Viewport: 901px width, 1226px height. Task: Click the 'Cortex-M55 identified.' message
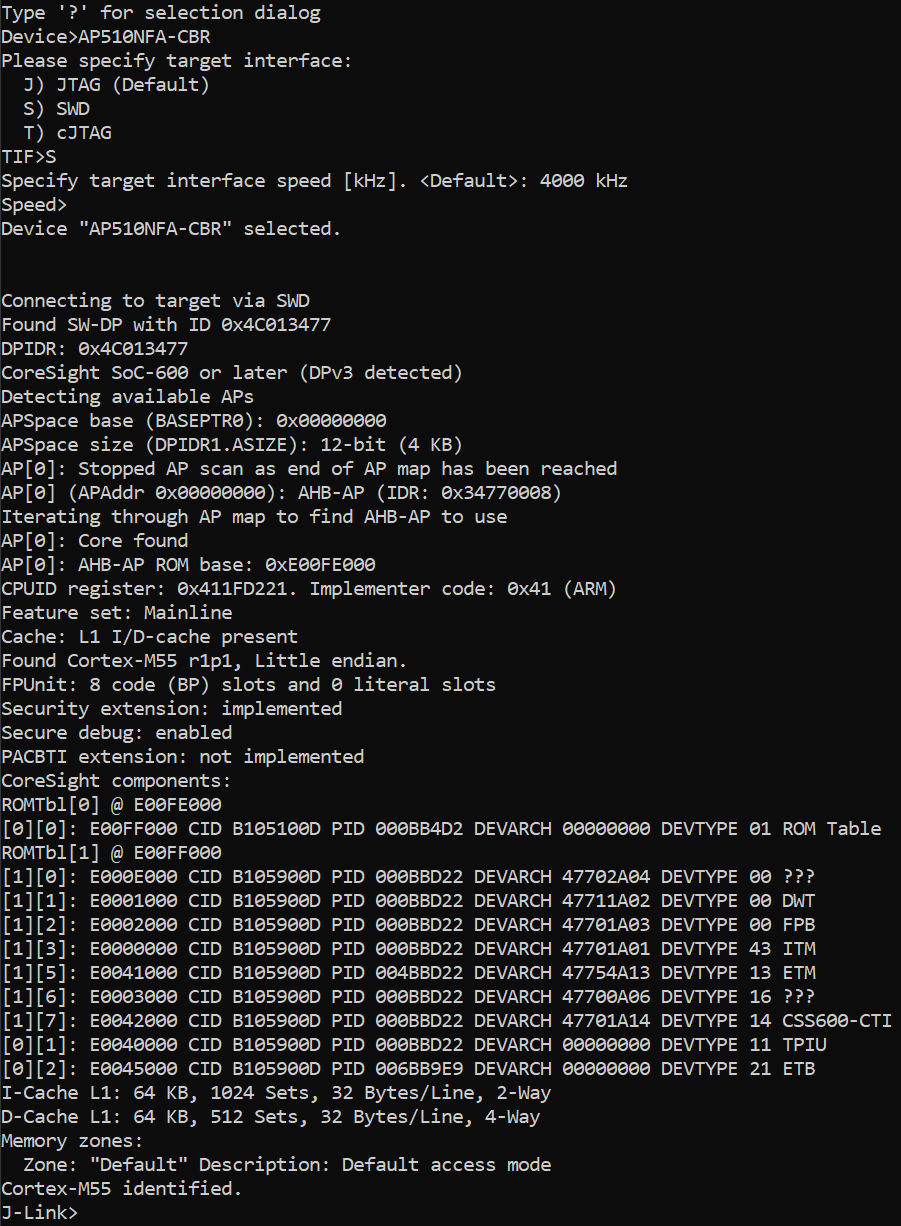(x=121, y=1189)
